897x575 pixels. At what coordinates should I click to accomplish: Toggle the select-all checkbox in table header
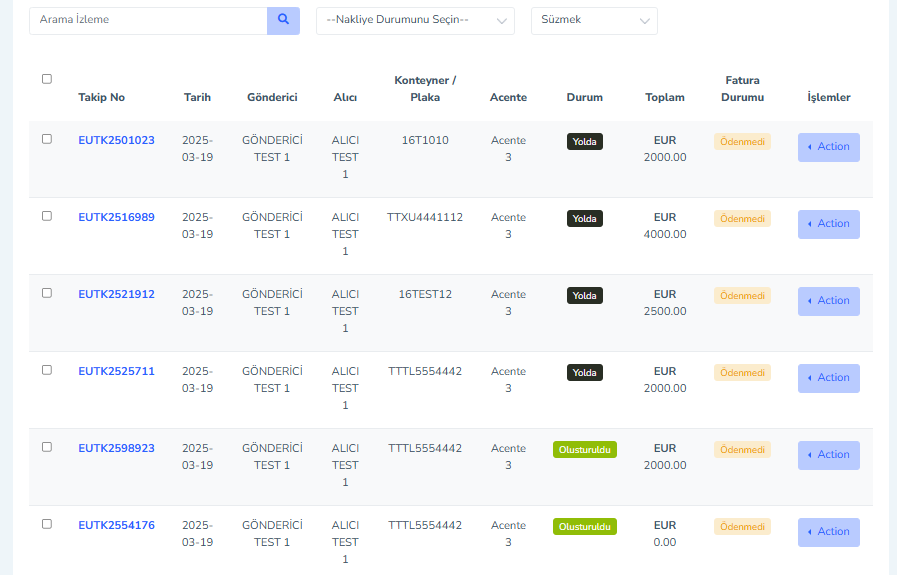pyautogui.click(x=47, y=79)
